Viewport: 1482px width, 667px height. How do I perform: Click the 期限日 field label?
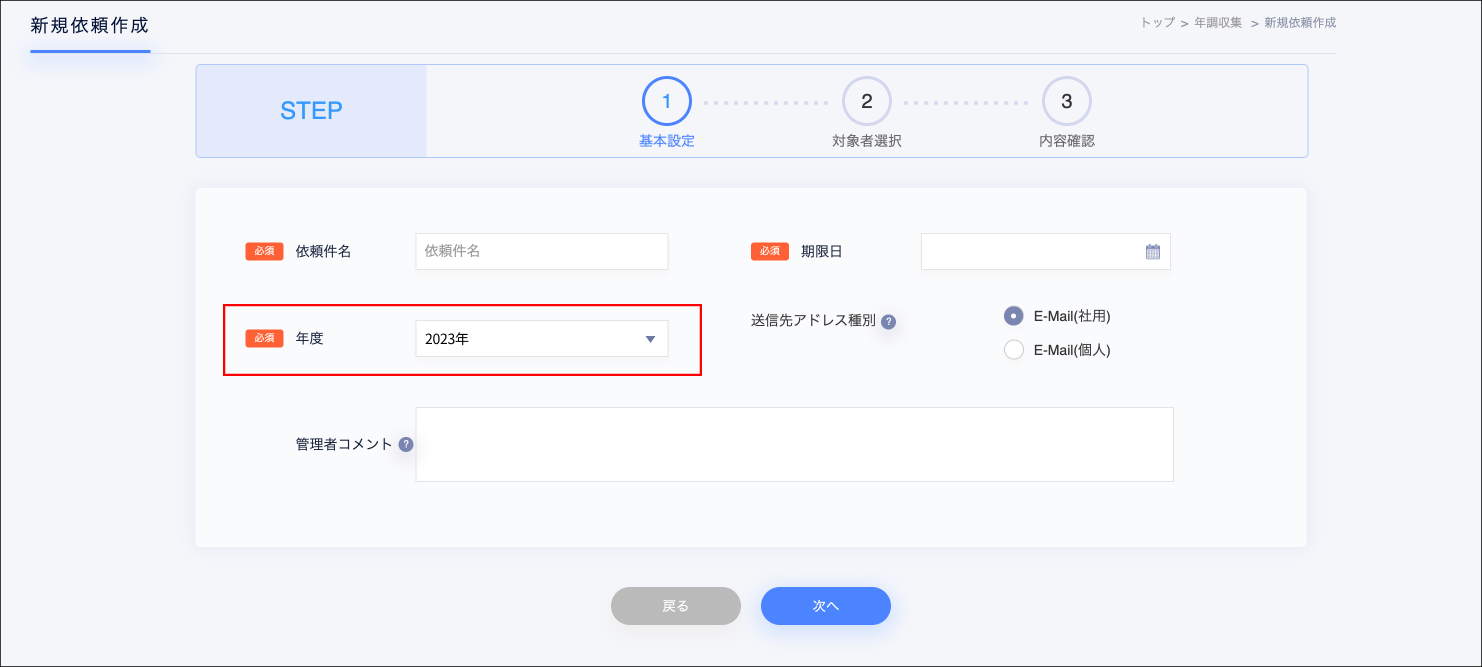822,252
